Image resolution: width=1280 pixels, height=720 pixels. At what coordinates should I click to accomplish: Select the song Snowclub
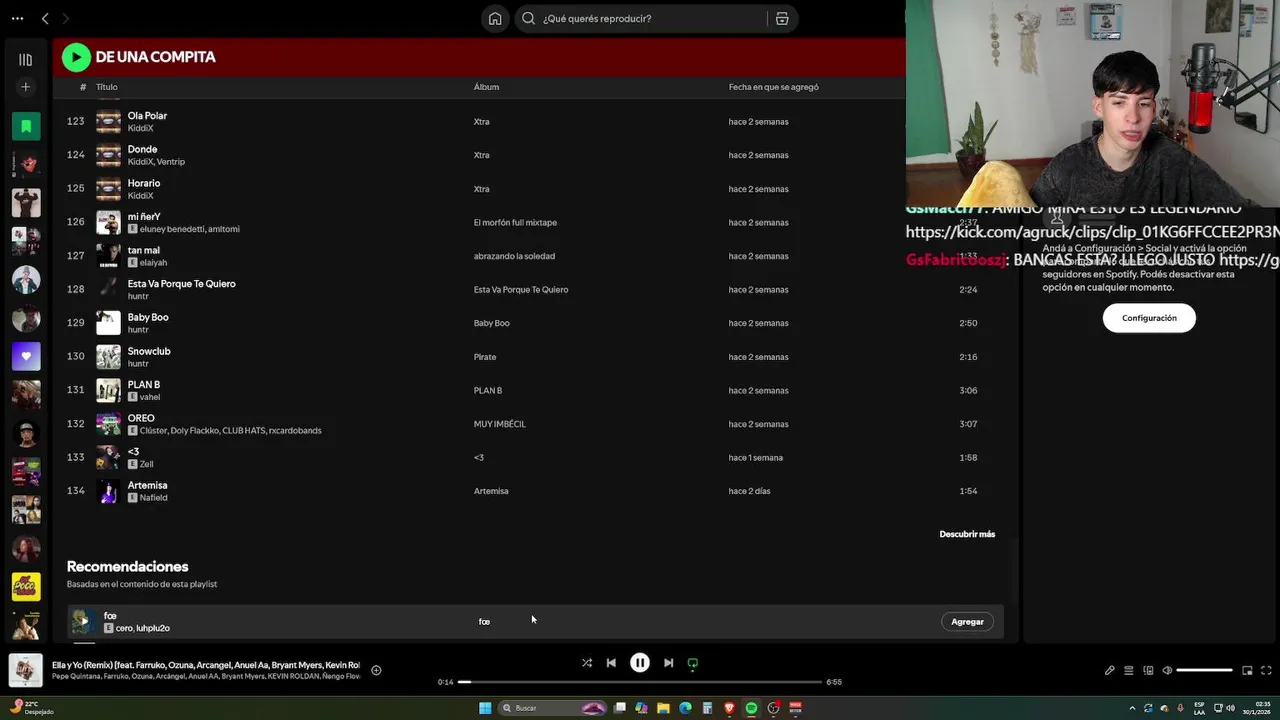coord(149,351)
